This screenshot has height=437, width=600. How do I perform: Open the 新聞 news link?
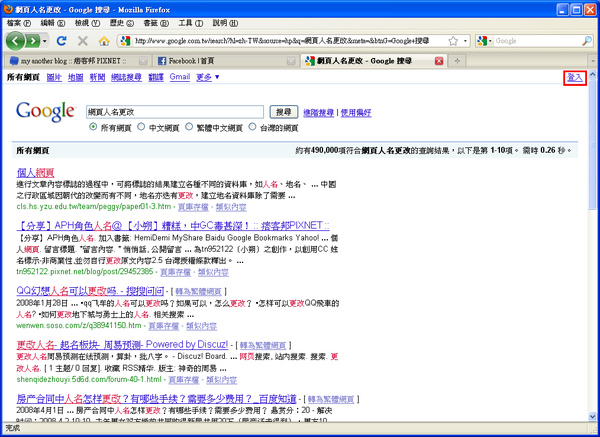[x=97, y=77]
